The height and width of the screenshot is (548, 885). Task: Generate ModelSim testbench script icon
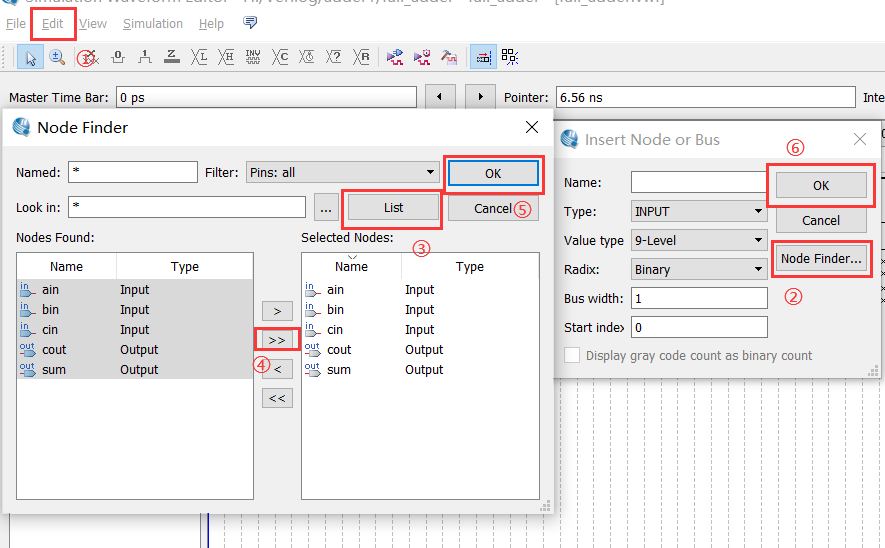449,57
